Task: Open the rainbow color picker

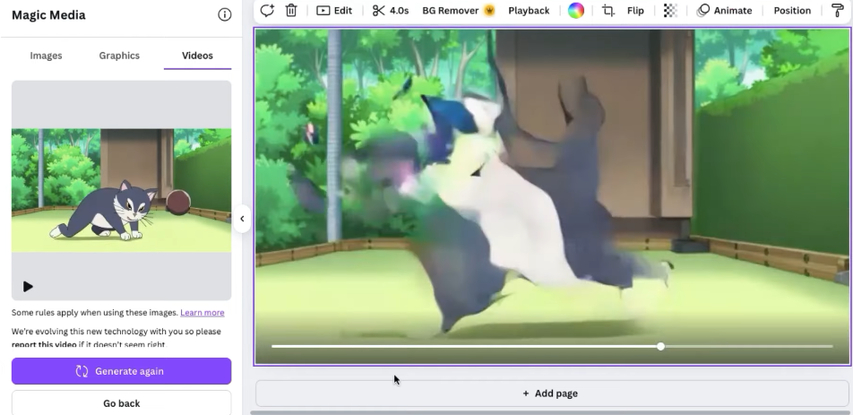Action: 576,10
